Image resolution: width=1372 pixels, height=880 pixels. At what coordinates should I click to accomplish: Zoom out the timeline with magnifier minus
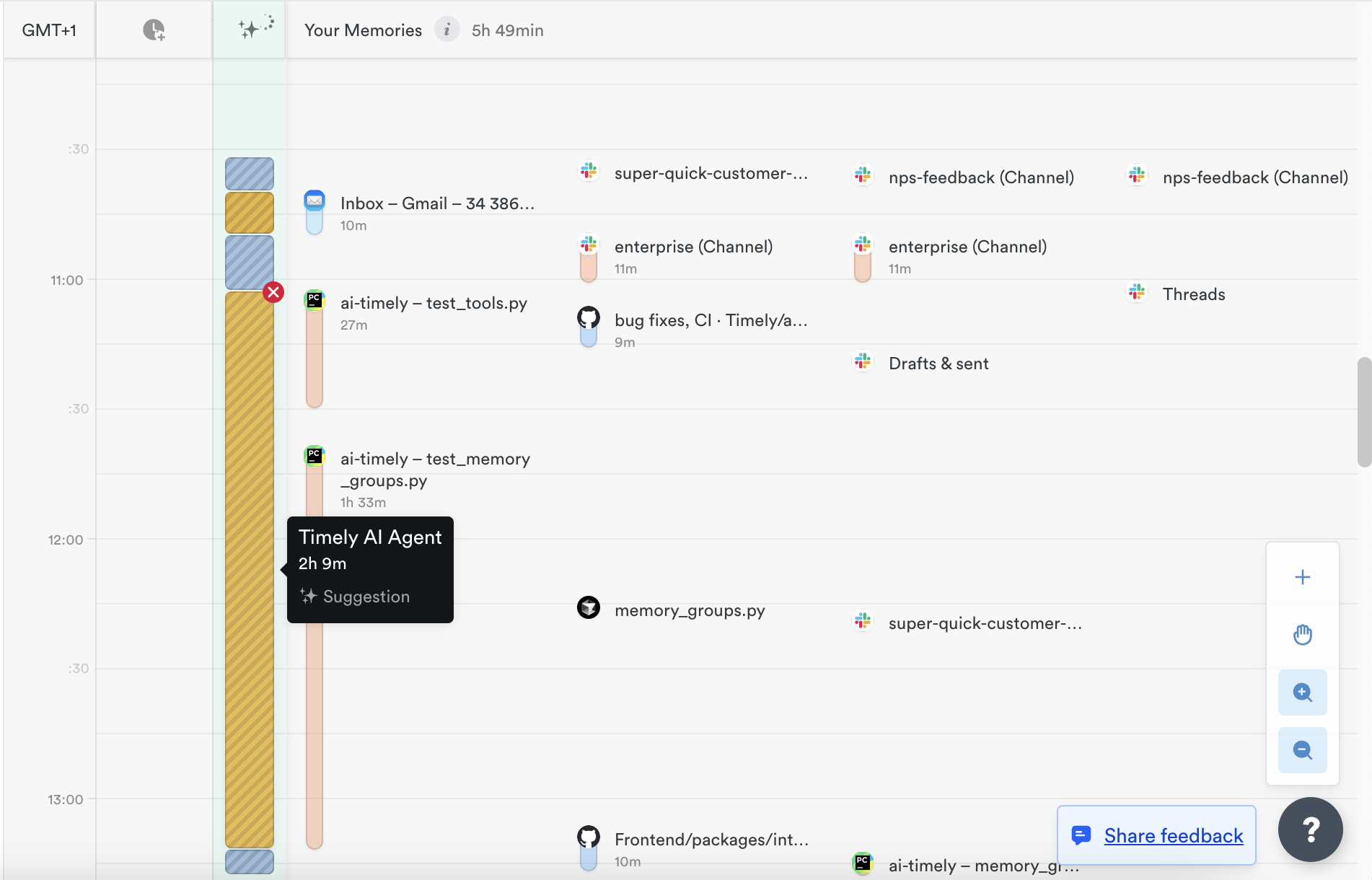pos(1302,750)
